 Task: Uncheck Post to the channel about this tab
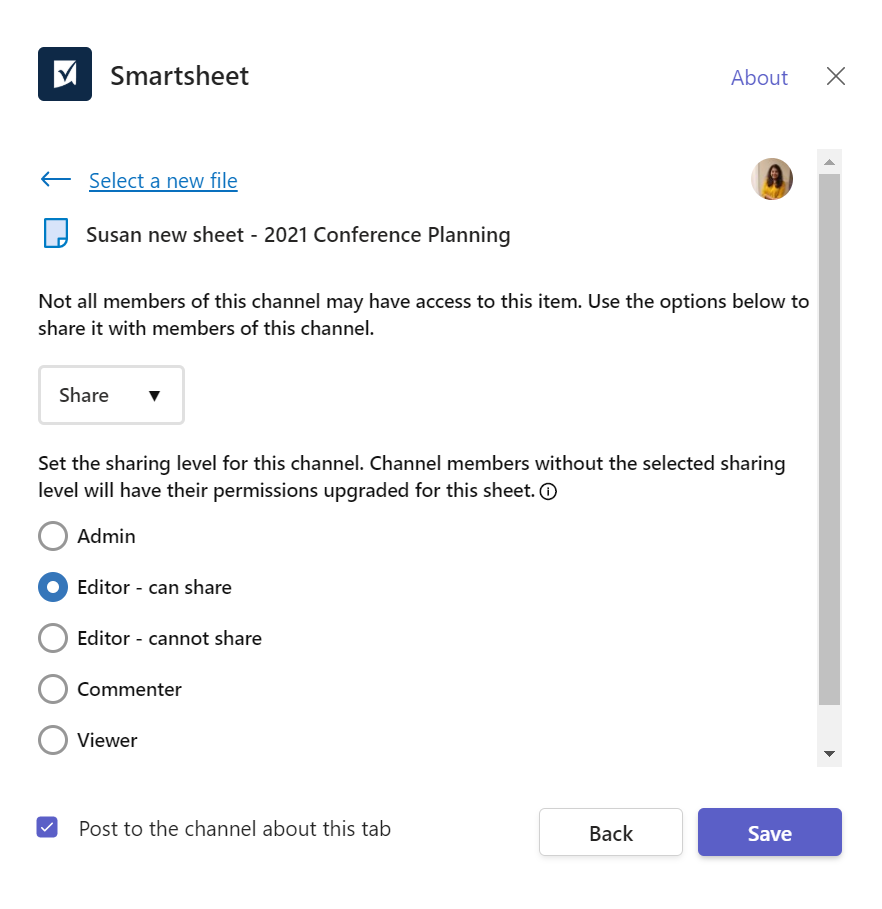46,824
